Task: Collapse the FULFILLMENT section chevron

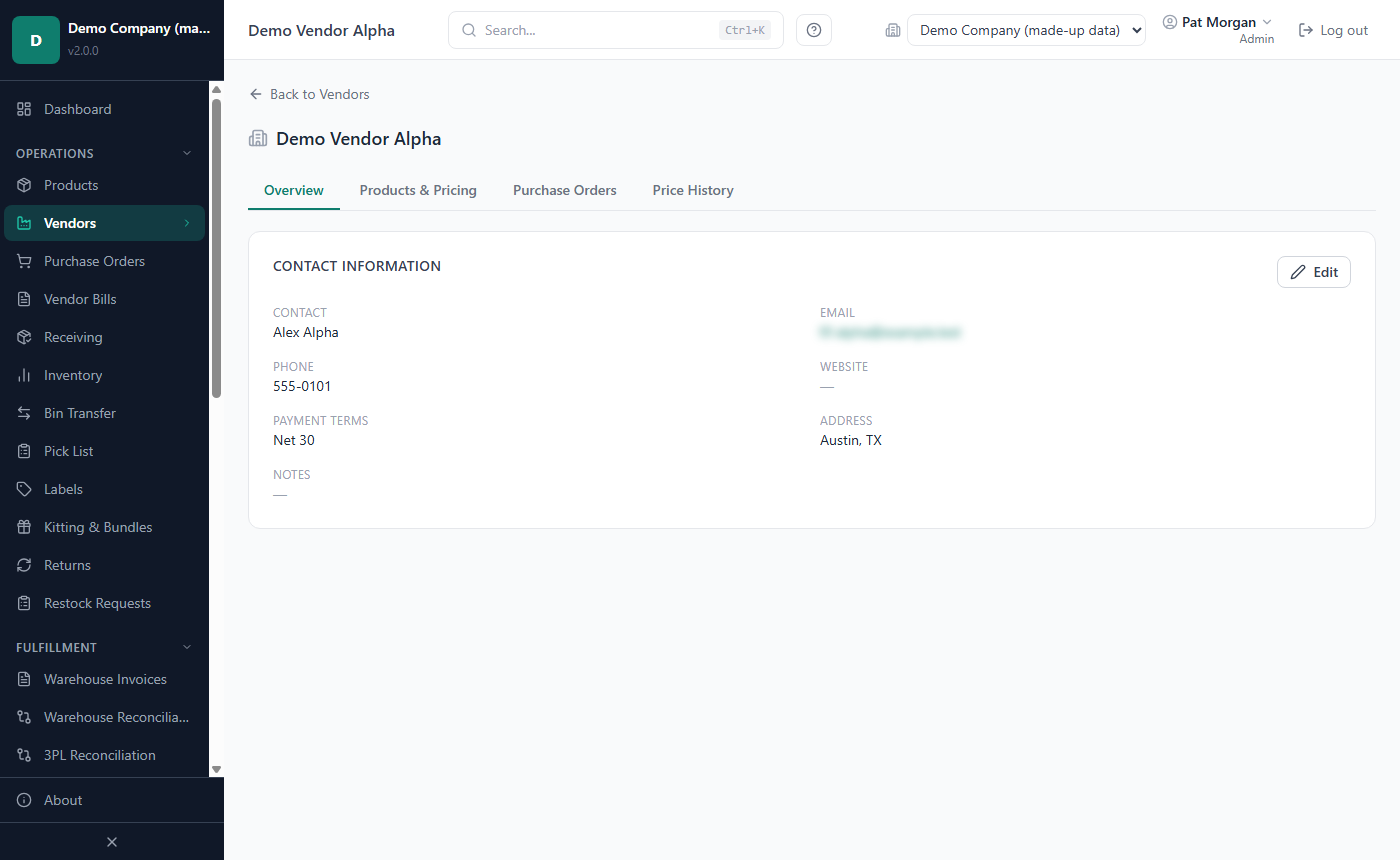Action: tap(186, 647)
